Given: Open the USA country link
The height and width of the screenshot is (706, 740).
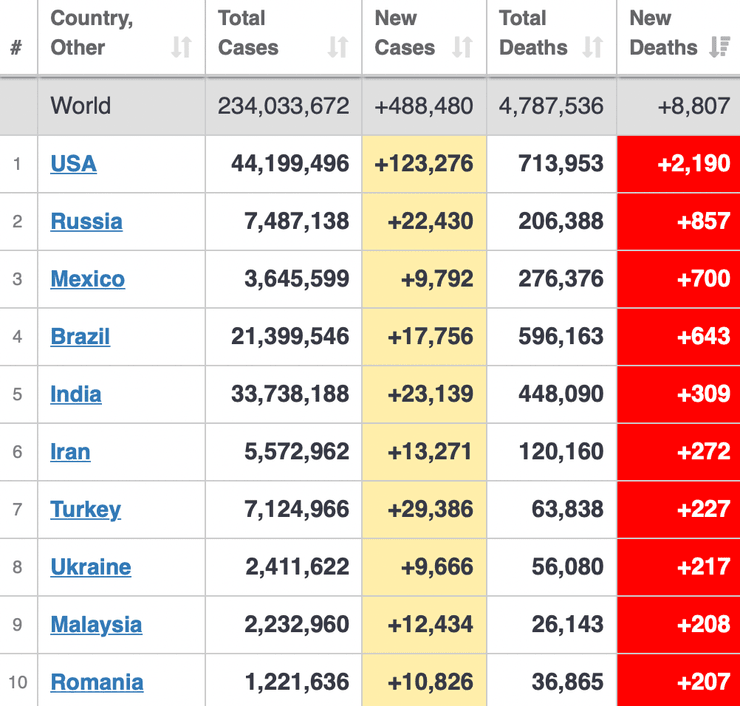Looking at the screenshot, I should point(73,163).
